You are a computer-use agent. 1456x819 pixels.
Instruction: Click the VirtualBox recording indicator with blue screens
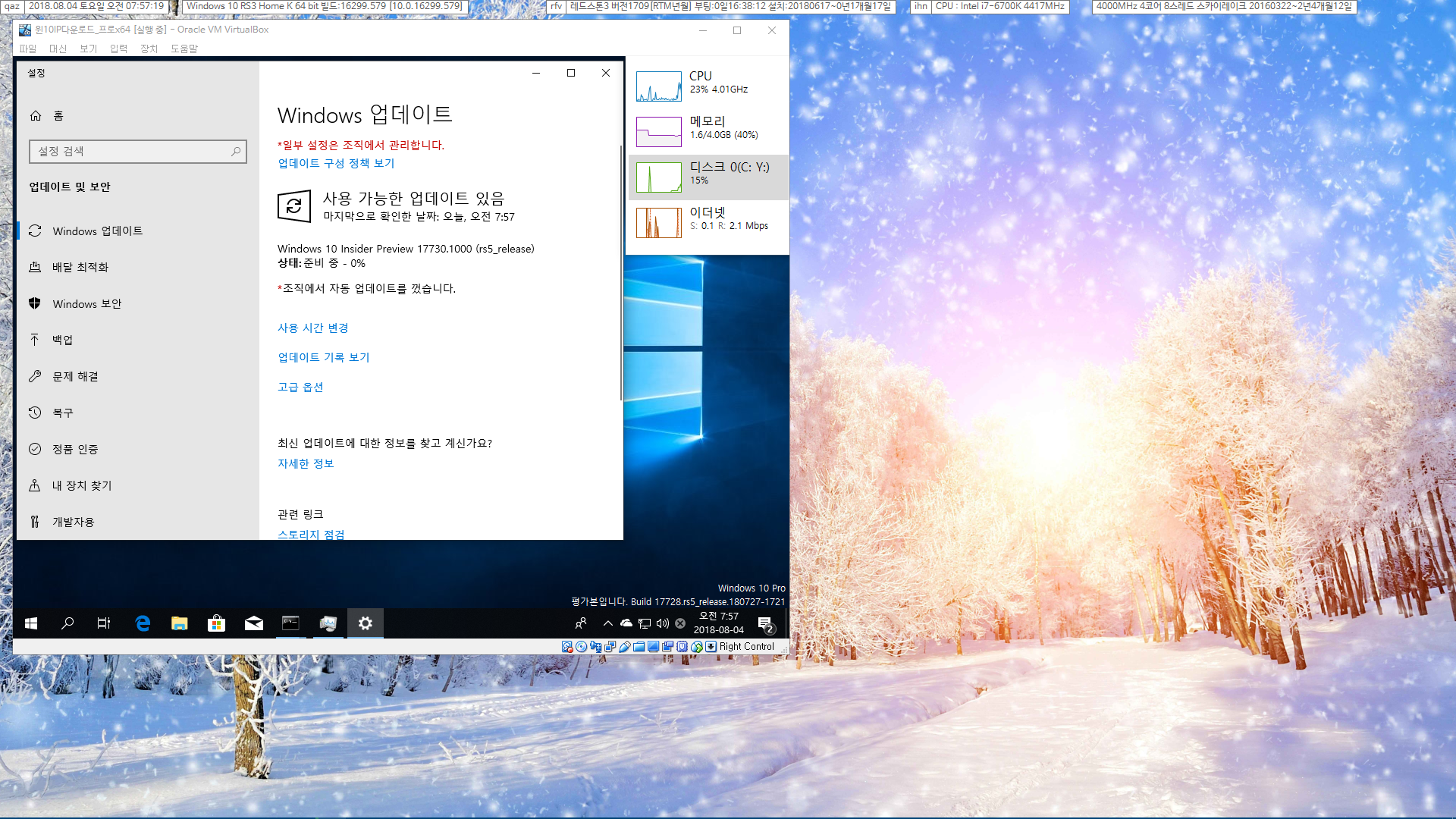[x=667, y=647]
